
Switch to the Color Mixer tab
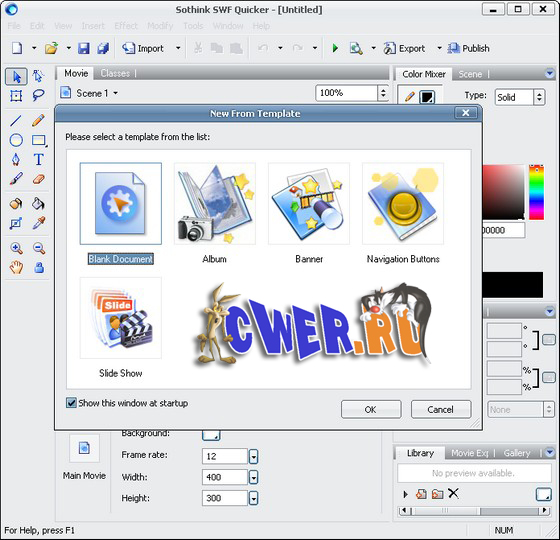tap(424, 74)
